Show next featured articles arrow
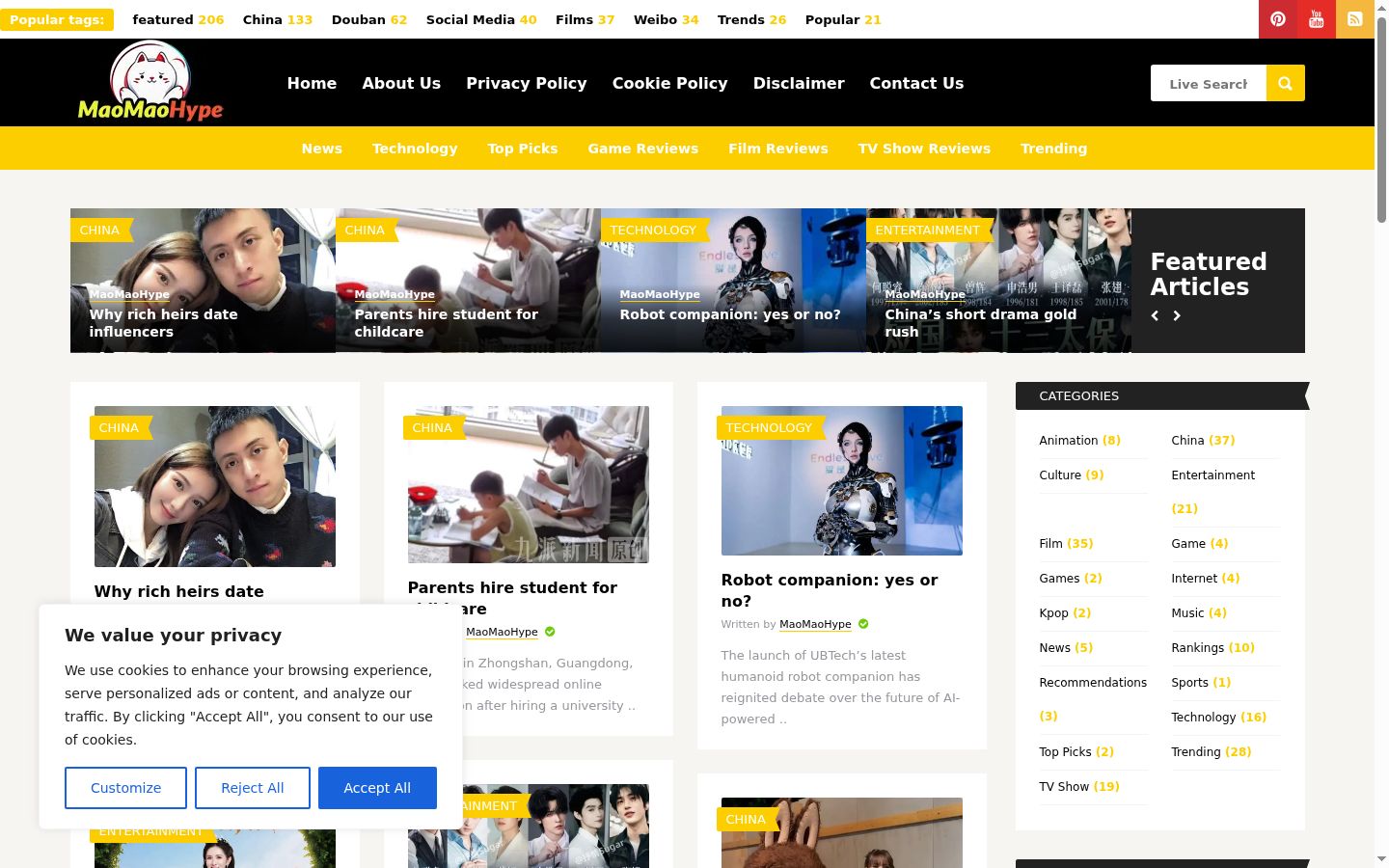 click(x=1177, y=315)
